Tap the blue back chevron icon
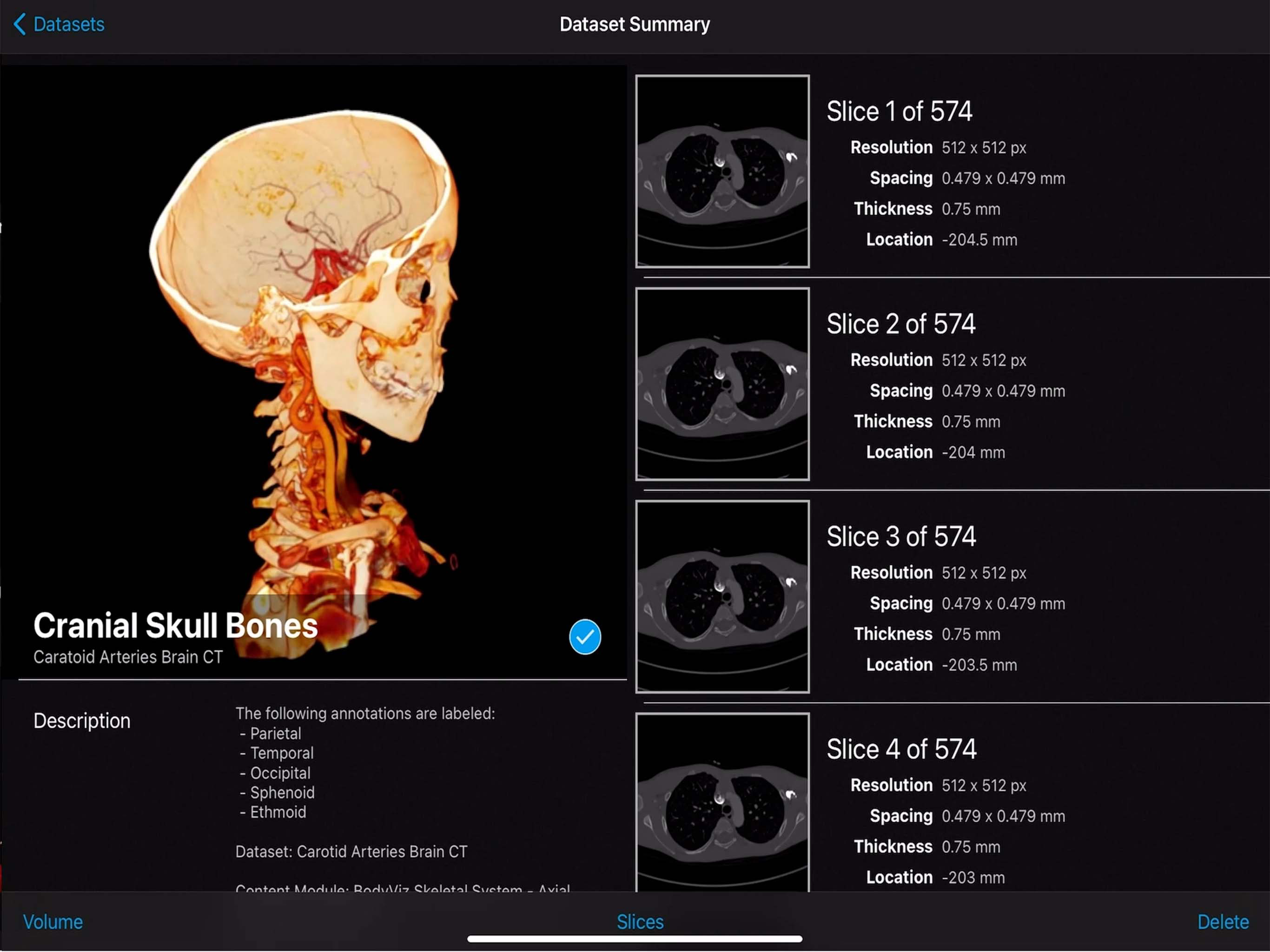Viewport: 1270px width, 952px height. (x=19, y=24)
